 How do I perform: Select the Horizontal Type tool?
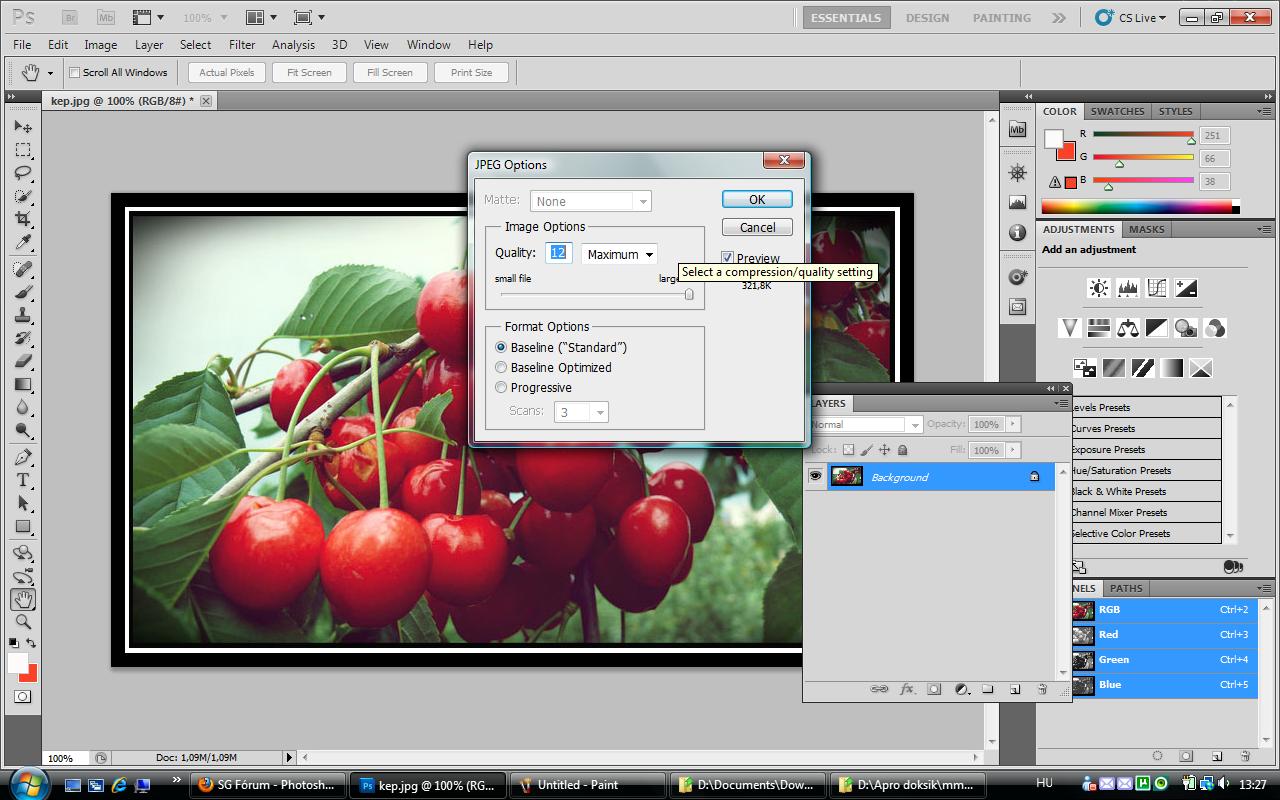coord(23,480)
